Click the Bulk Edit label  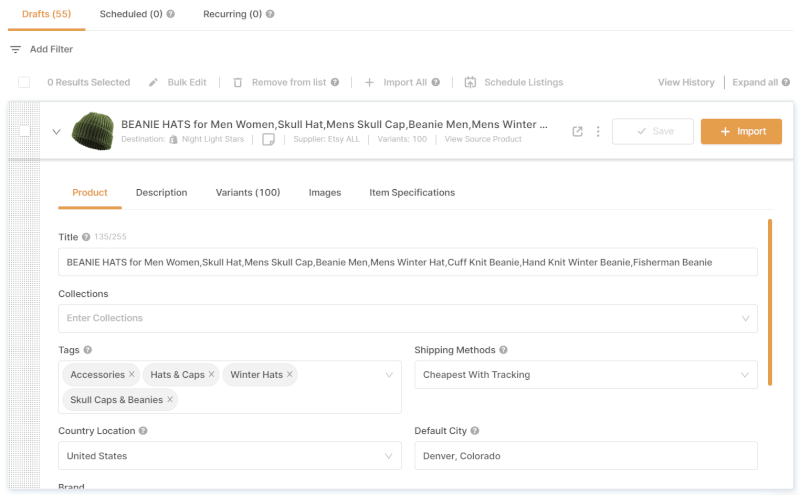[187, 82]
